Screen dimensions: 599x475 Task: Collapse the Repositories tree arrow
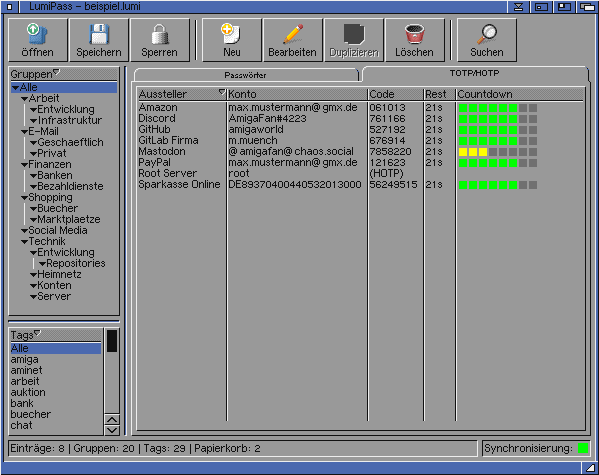coord(42,264)
